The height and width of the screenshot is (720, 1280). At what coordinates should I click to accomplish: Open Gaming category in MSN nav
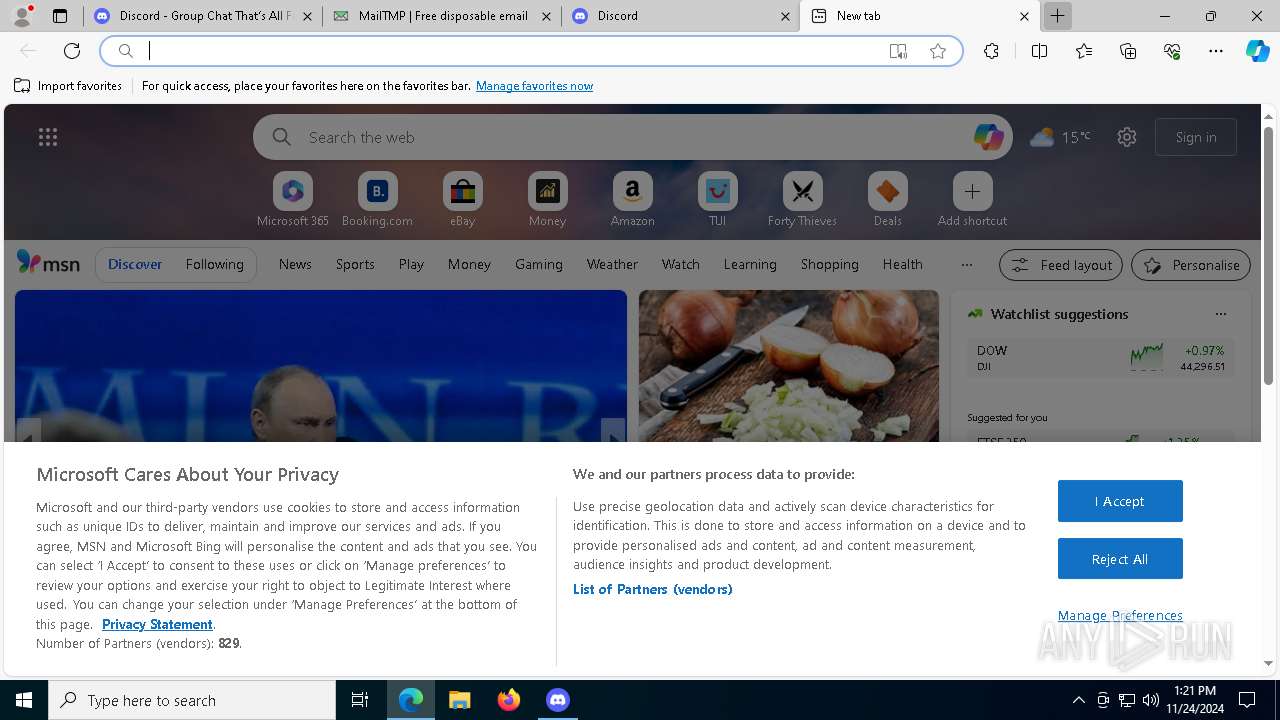coord(539,264)
